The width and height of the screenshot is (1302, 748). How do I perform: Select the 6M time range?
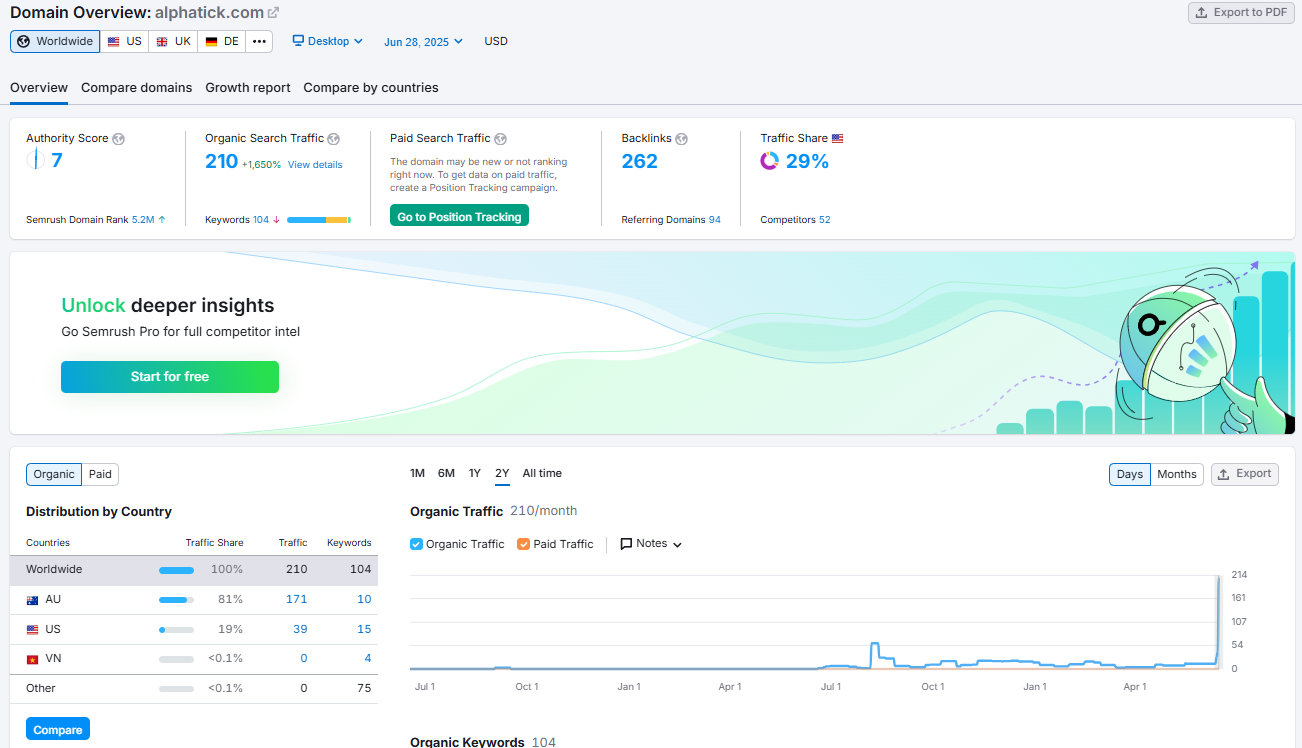click(x=446, y=474)
